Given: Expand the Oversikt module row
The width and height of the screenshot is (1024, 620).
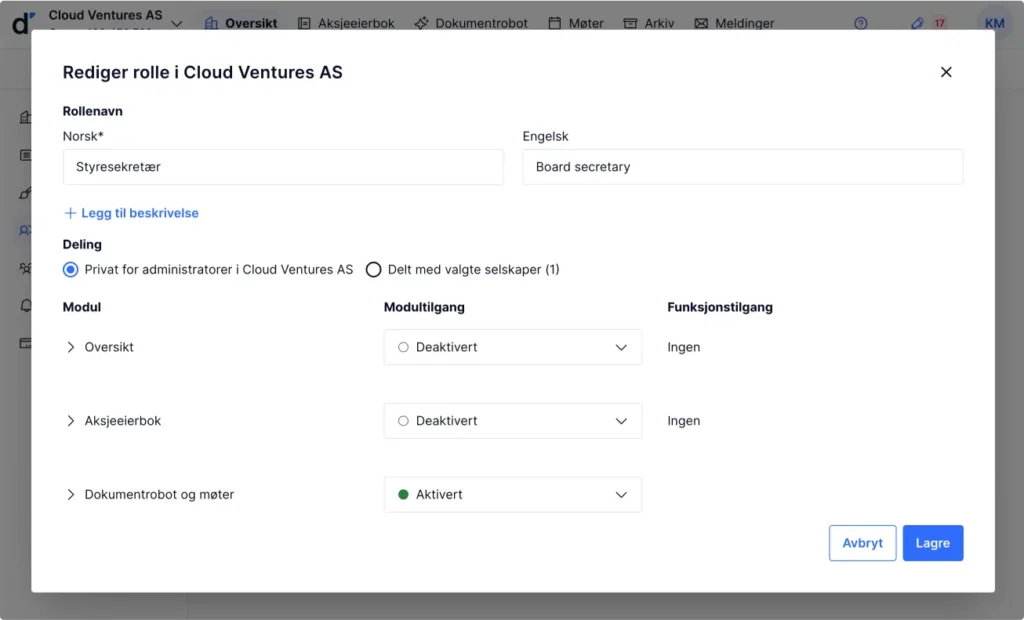Looking at the screenshot, I should tap(71, 347).
